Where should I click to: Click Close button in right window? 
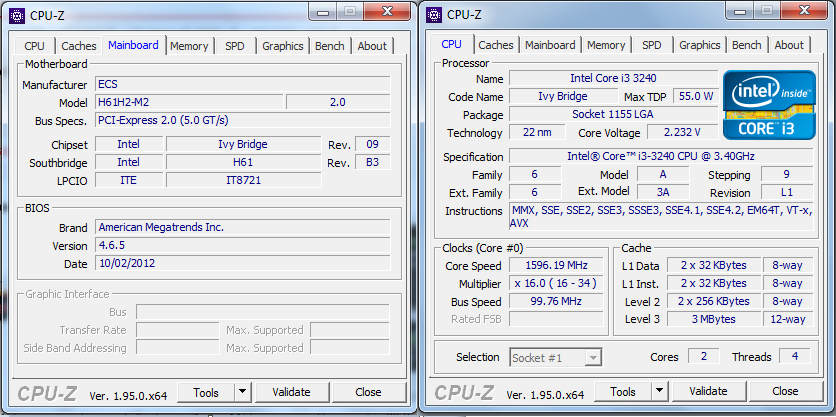pyautogui.click(x=785, y=392)
